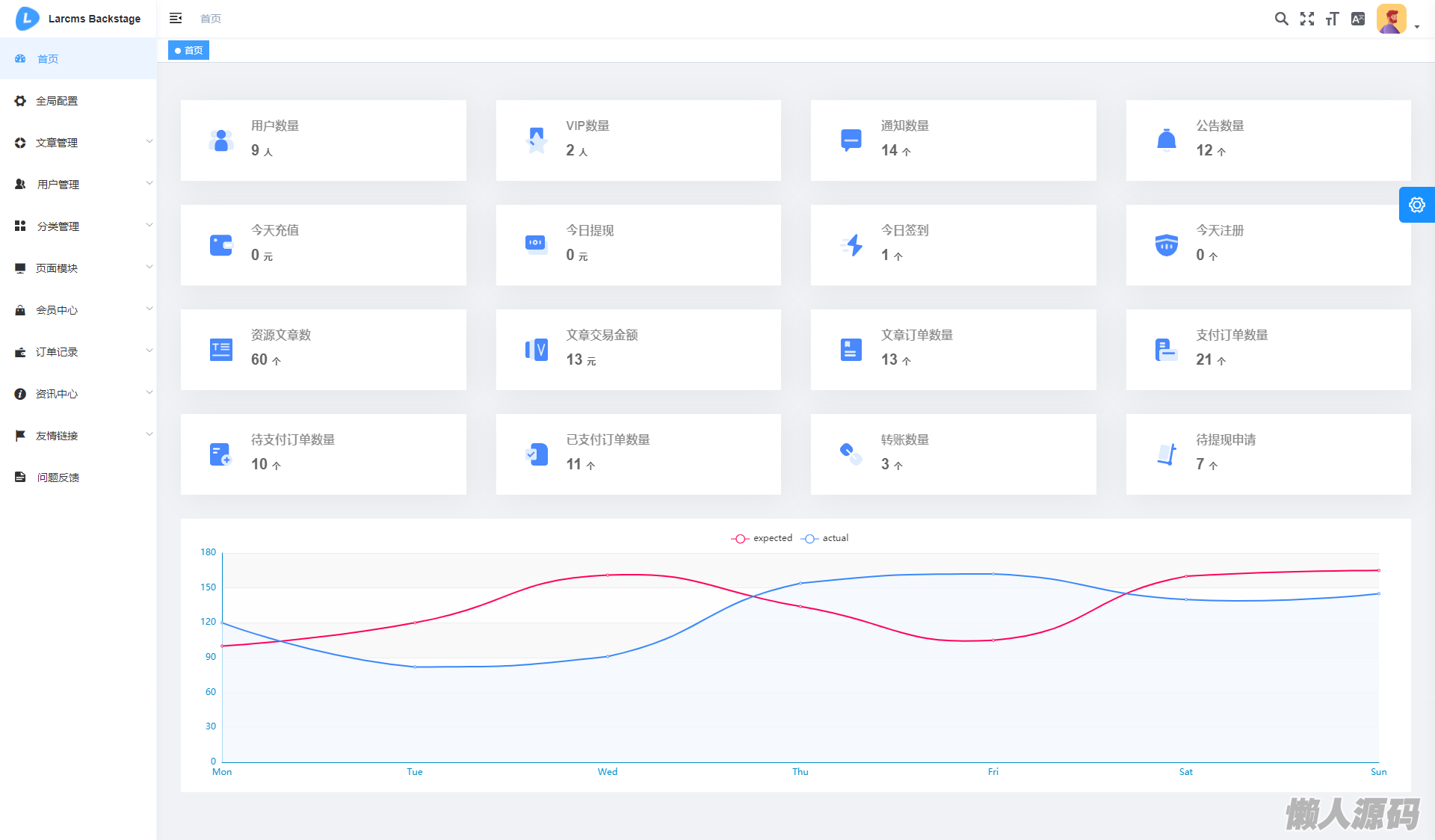This screenshot has height=840, width=1435.
Task: Open 问题反馈 in the sidebar
Action: (x=58, y=478)
